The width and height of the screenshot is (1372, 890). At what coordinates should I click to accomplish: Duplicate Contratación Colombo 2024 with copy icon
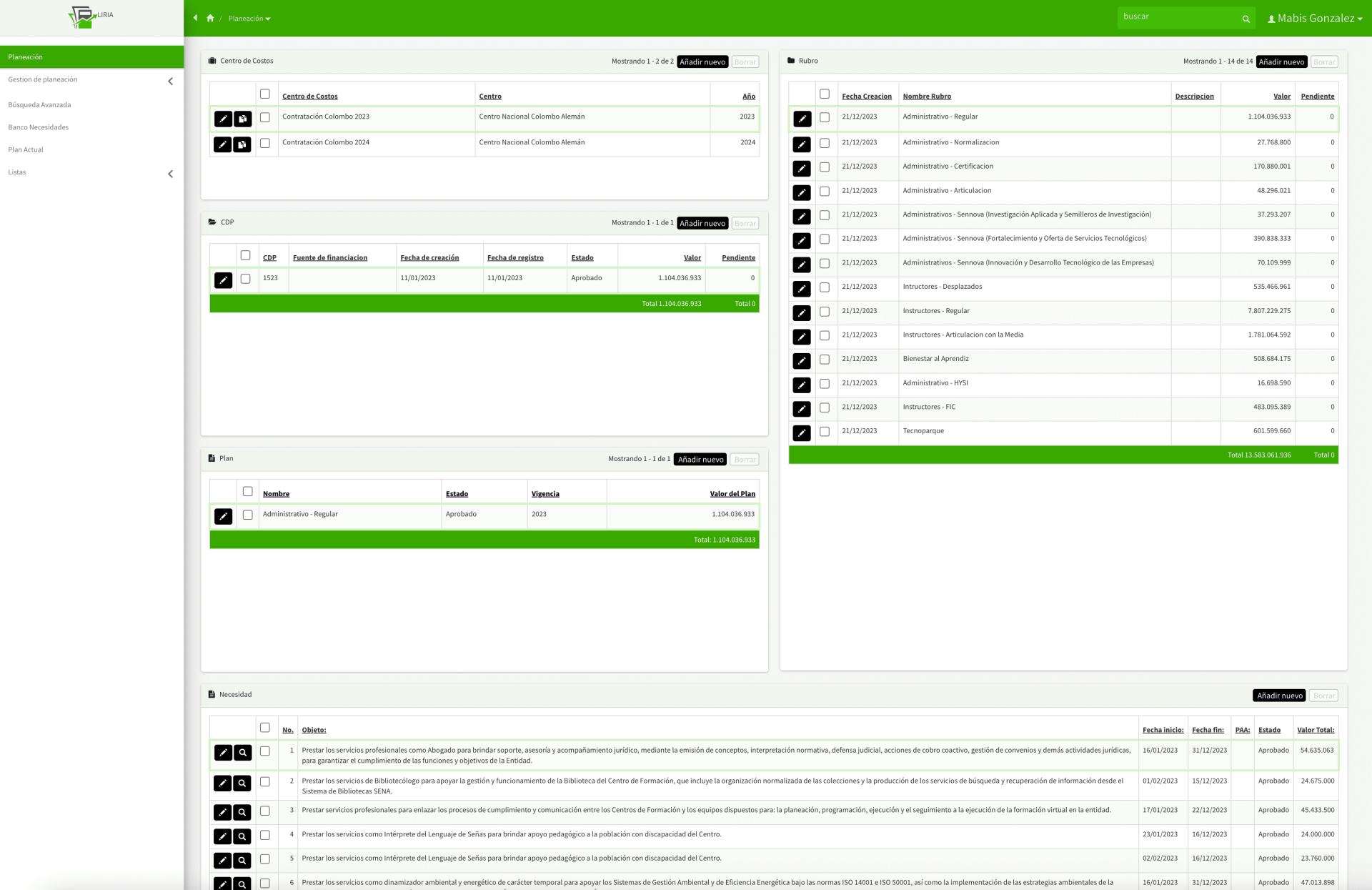242,144
